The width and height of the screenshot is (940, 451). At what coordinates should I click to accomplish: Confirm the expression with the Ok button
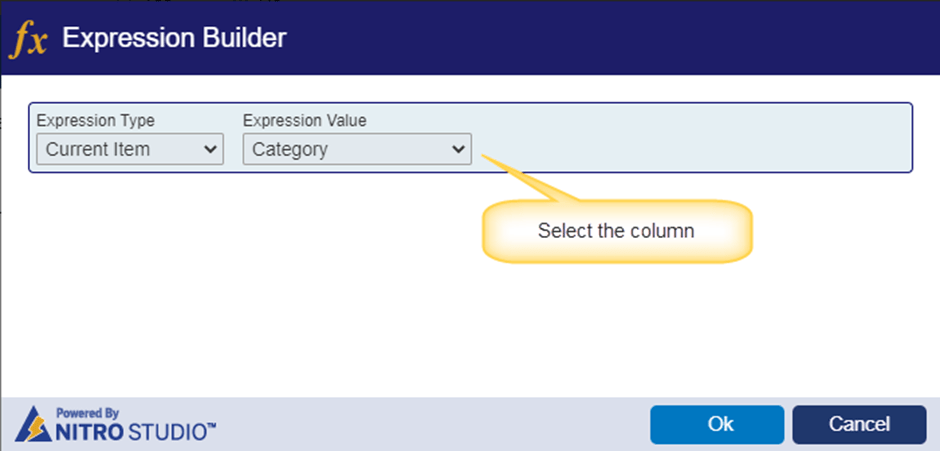(717, 425)
